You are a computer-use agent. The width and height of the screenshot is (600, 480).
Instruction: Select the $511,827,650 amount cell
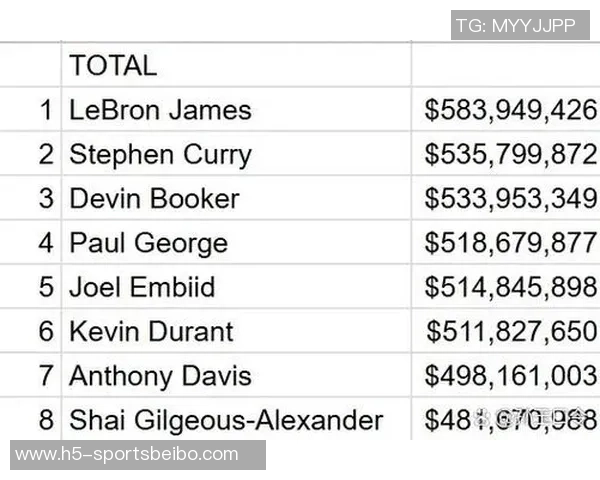(510, 331)
